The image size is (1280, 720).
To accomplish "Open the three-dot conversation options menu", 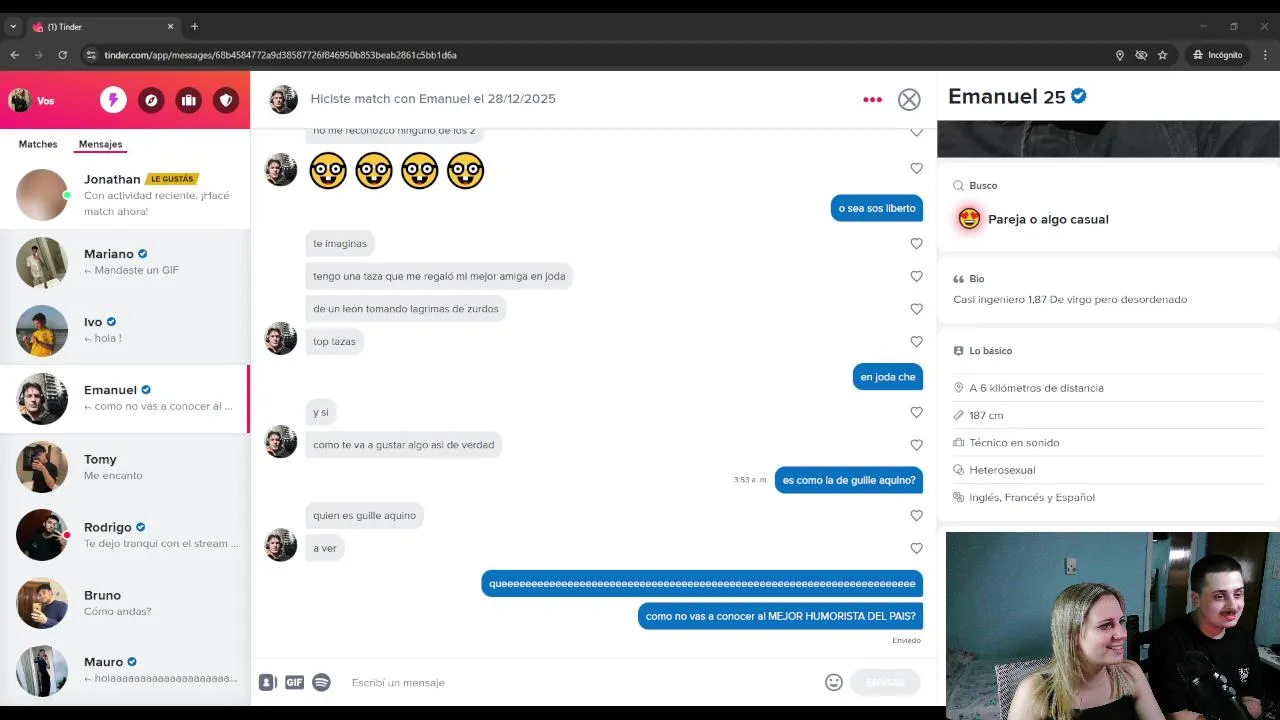I will pos(872,99).
